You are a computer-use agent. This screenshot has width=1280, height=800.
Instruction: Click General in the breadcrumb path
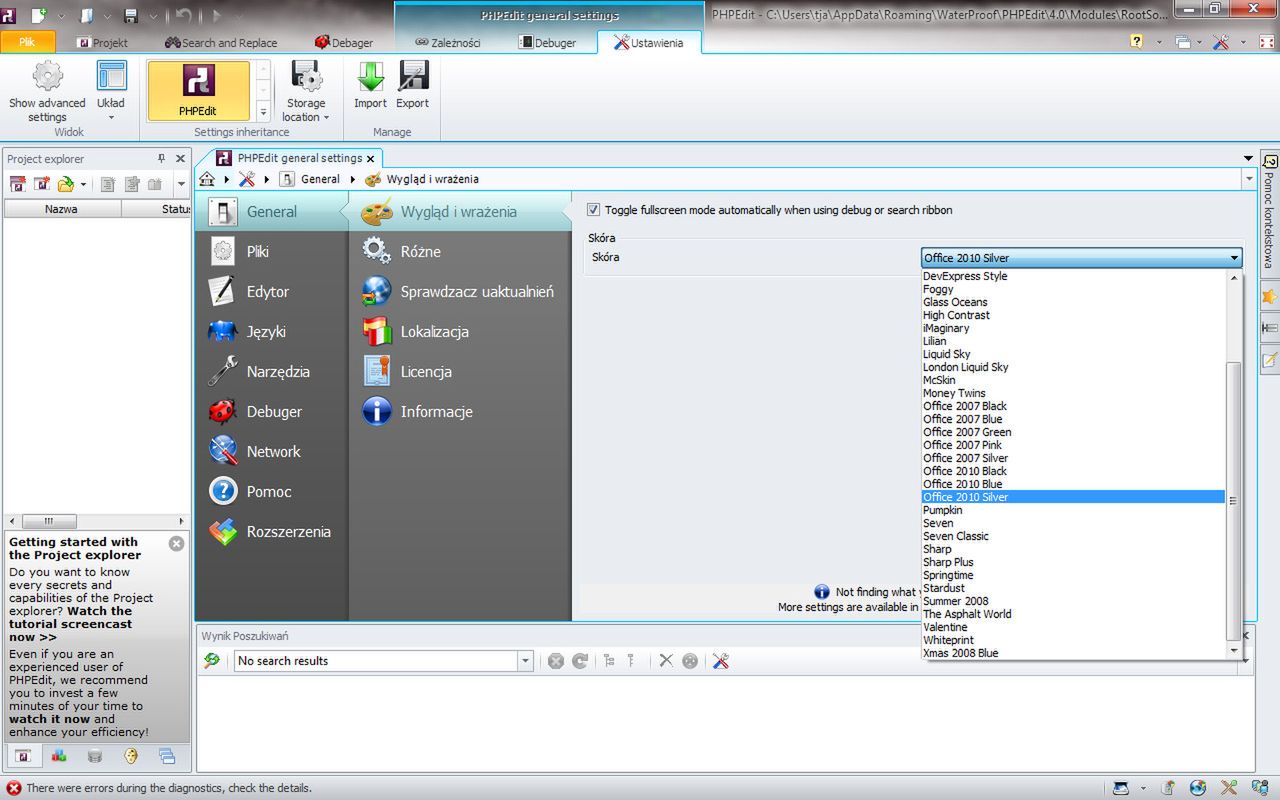[x=320, y=179]
